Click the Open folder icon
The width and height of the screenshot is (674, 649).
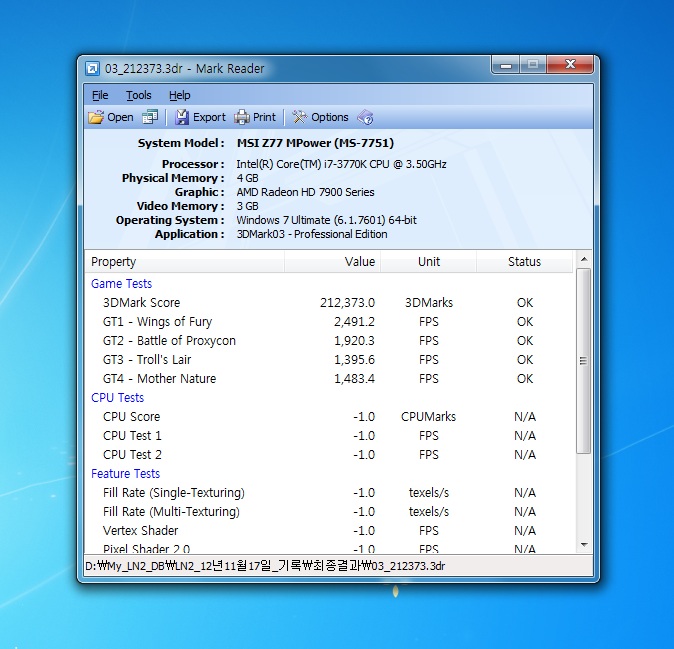click(96, 117)
